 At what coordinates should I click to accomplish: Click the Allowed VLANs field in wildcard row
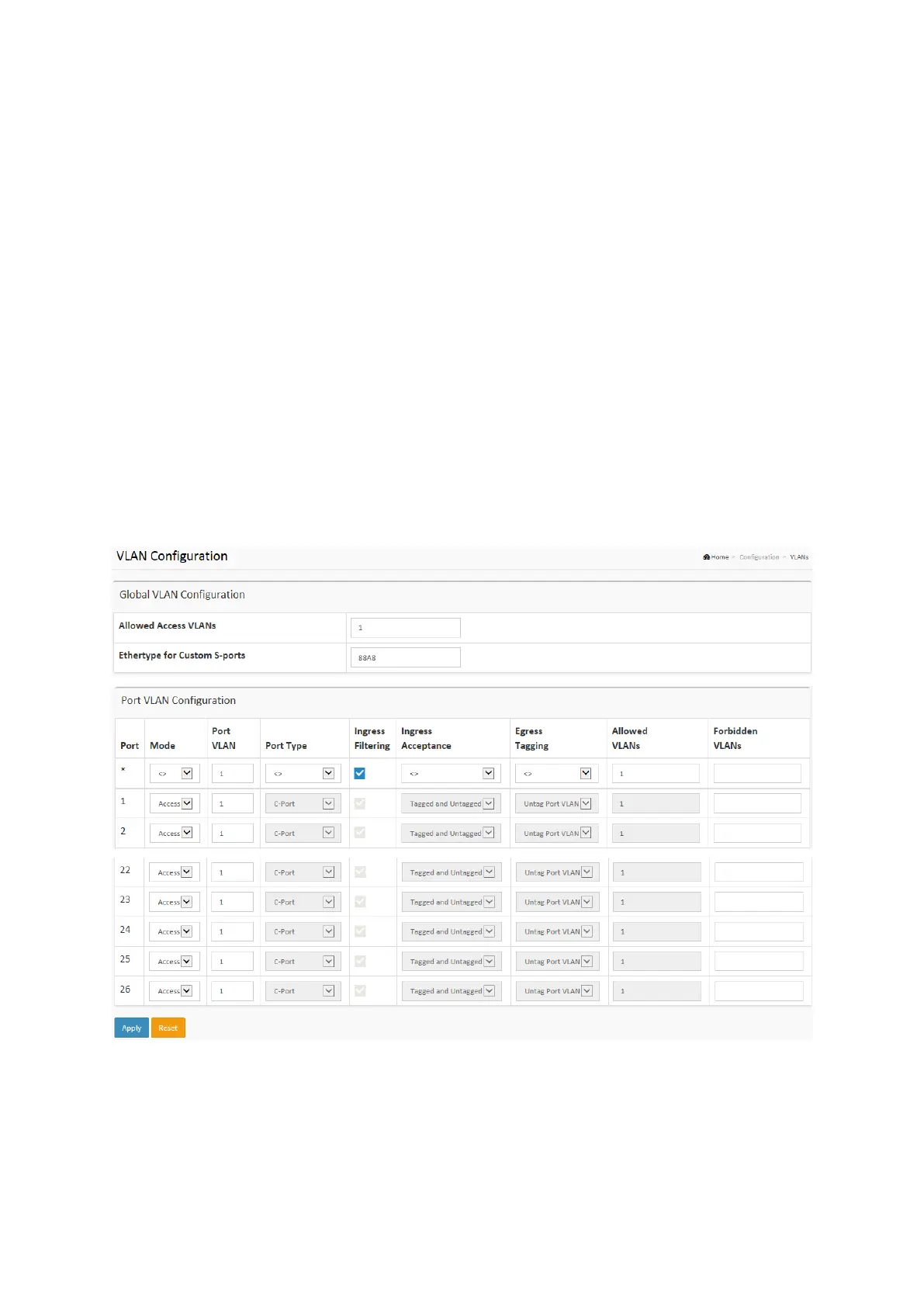click(x=656, y=773)
